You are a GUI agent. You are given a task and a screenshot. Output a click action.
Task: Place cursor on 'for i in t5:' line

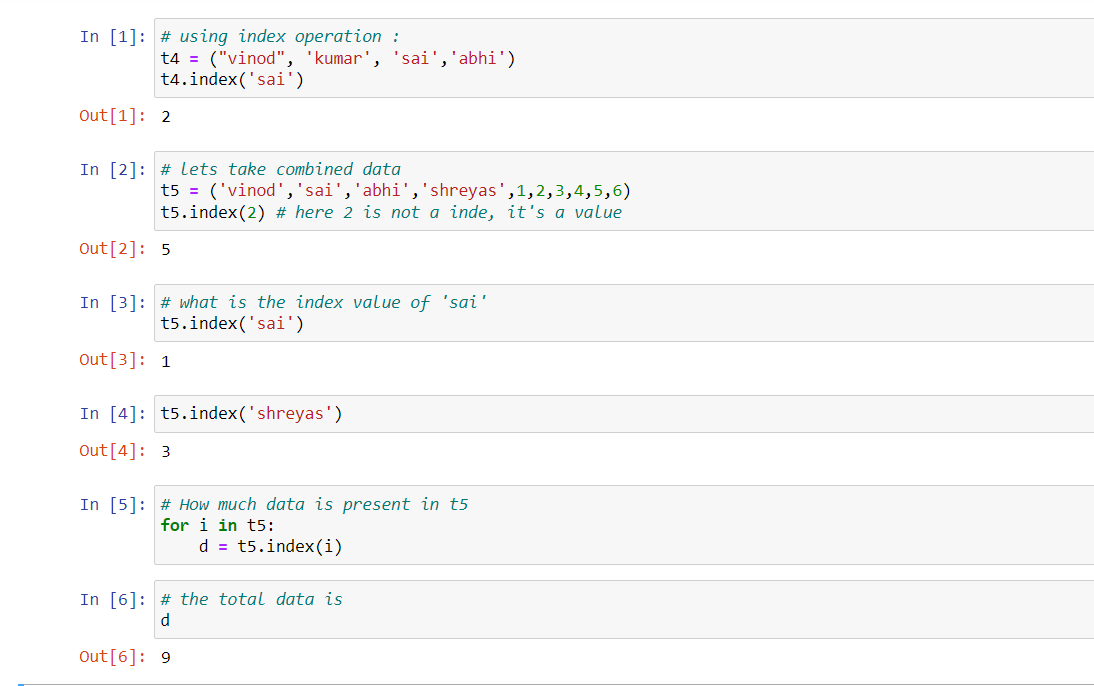point(218,525)
